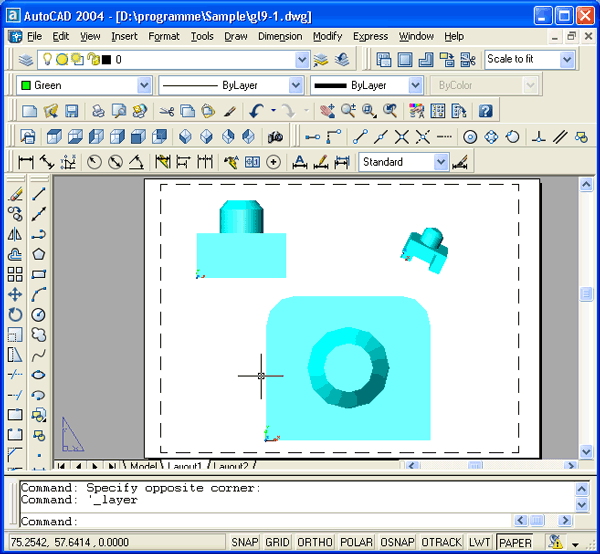This screenshot has height=554, width=600.
Task: Click the Save icon in Standard toolbar
Action: tap(70, 111)
